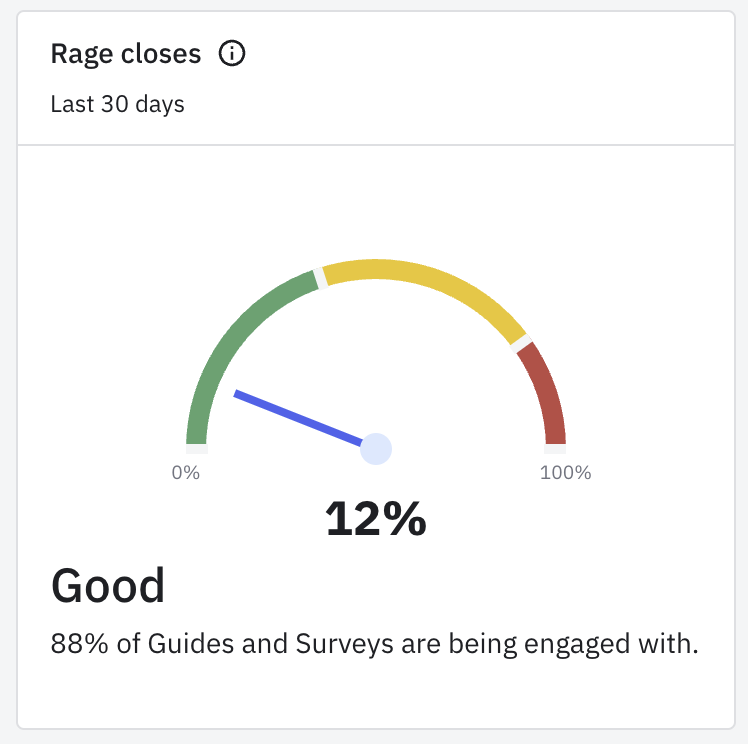Click the 100% gauge label

click(x=566, y=473)
